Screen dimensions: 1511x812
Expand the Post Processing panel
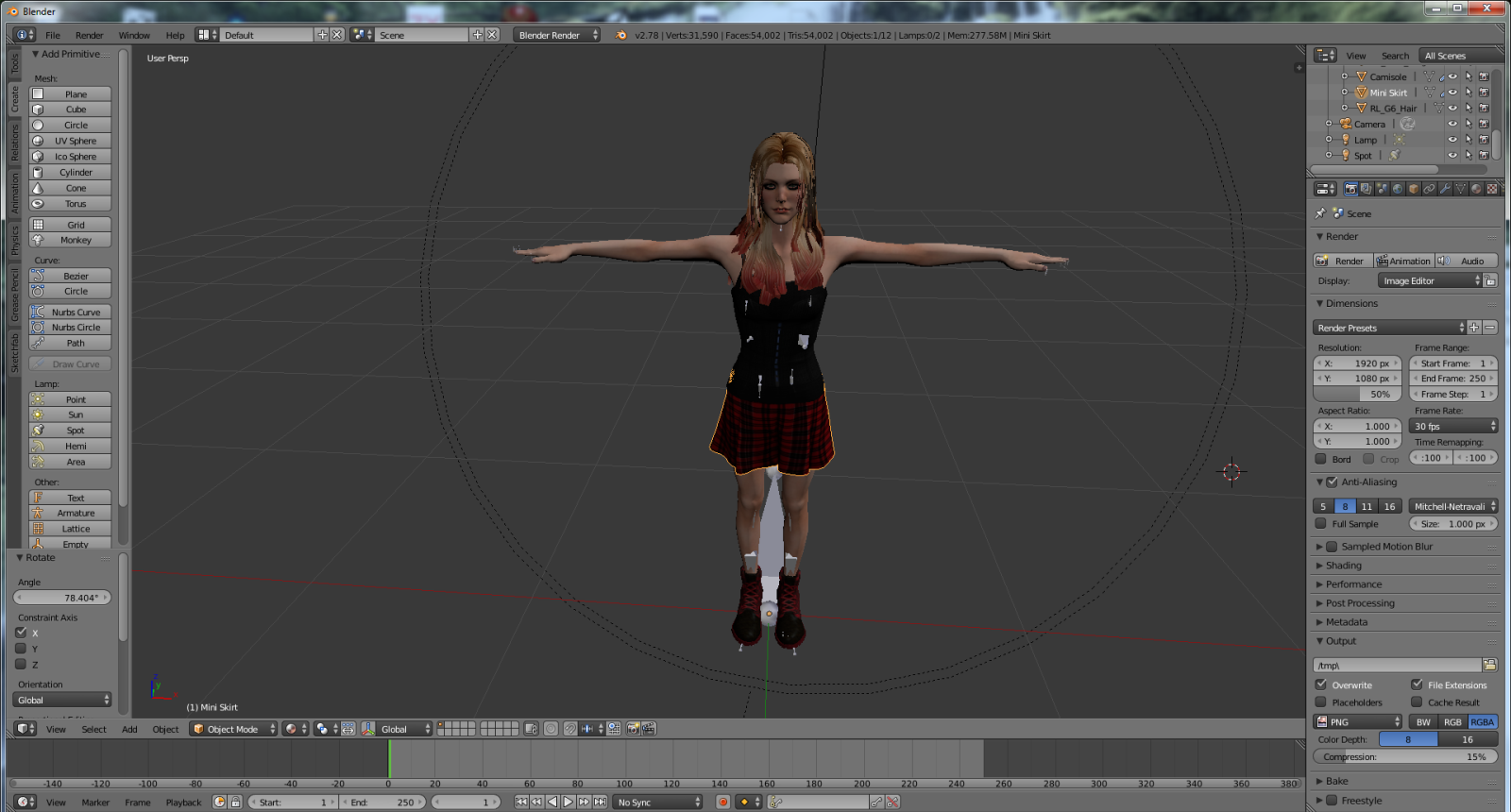(x=1360, y=603)
